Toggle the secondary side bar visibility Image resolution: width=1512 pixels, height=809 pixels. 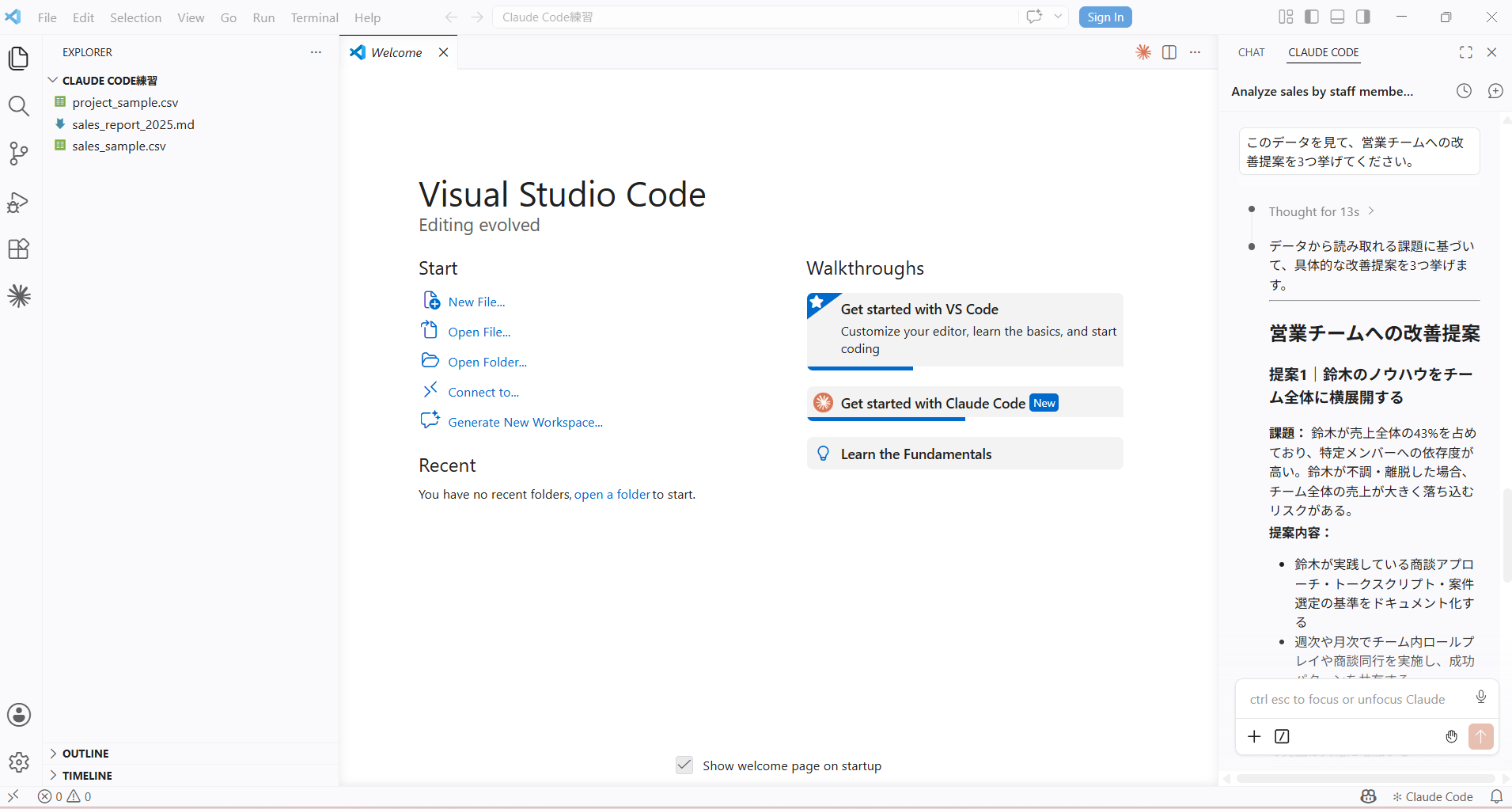[1363, 17]
